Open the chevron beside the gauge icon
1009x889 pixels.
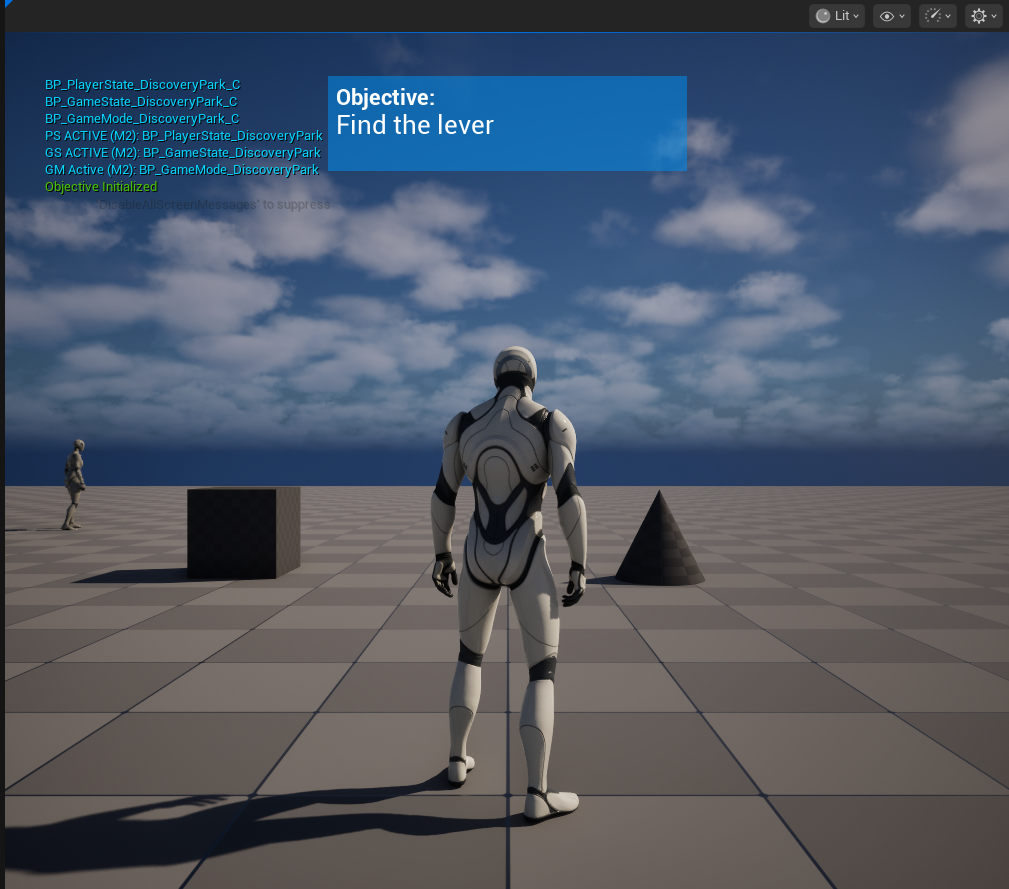tap(948, 16)
